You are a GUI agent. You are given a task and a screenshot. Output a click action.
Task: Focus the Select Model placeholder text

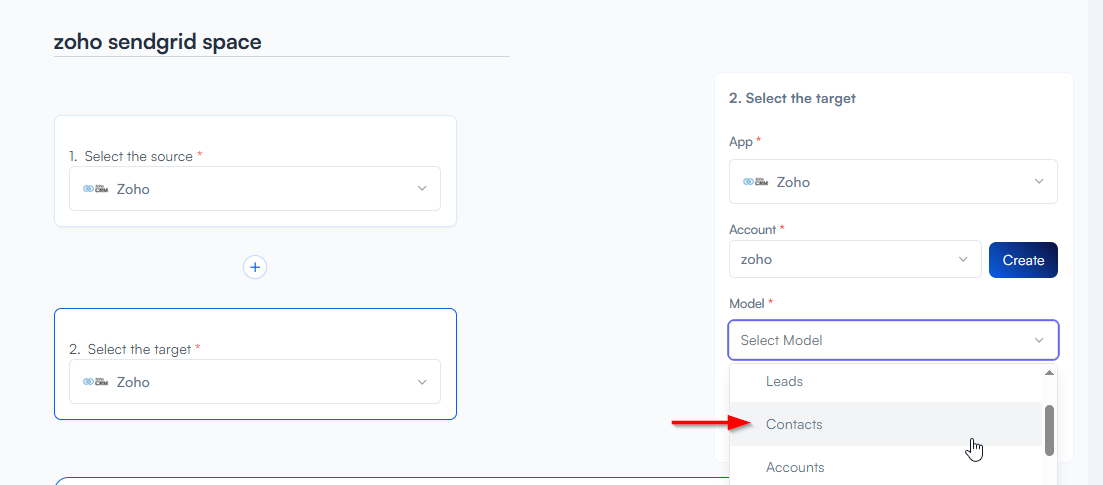pyautogui.click(x=781, y=340)
